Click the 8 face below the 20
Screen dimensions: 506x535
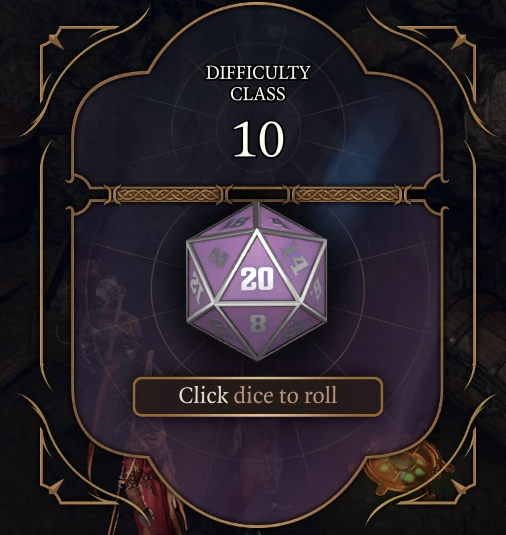[x=258, y=323]
